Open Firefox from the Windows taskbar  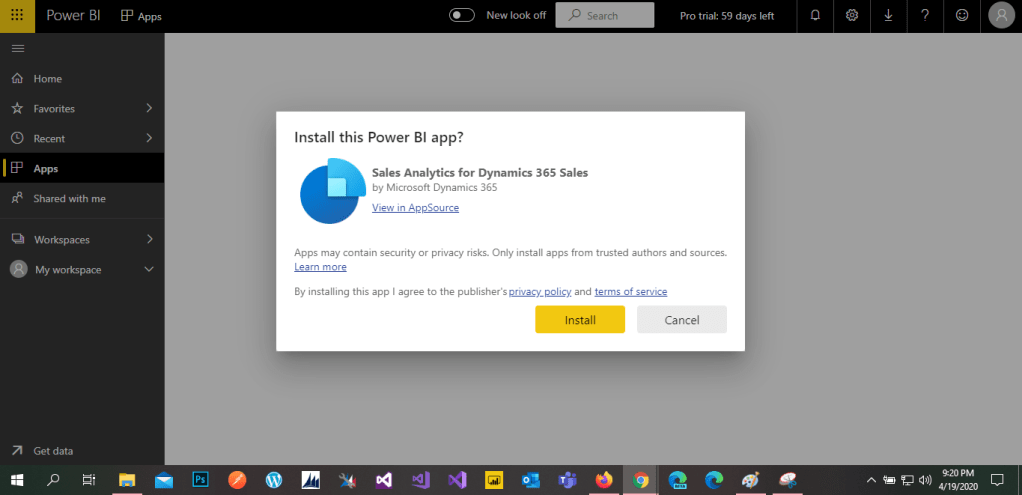[x=603, y=480]
